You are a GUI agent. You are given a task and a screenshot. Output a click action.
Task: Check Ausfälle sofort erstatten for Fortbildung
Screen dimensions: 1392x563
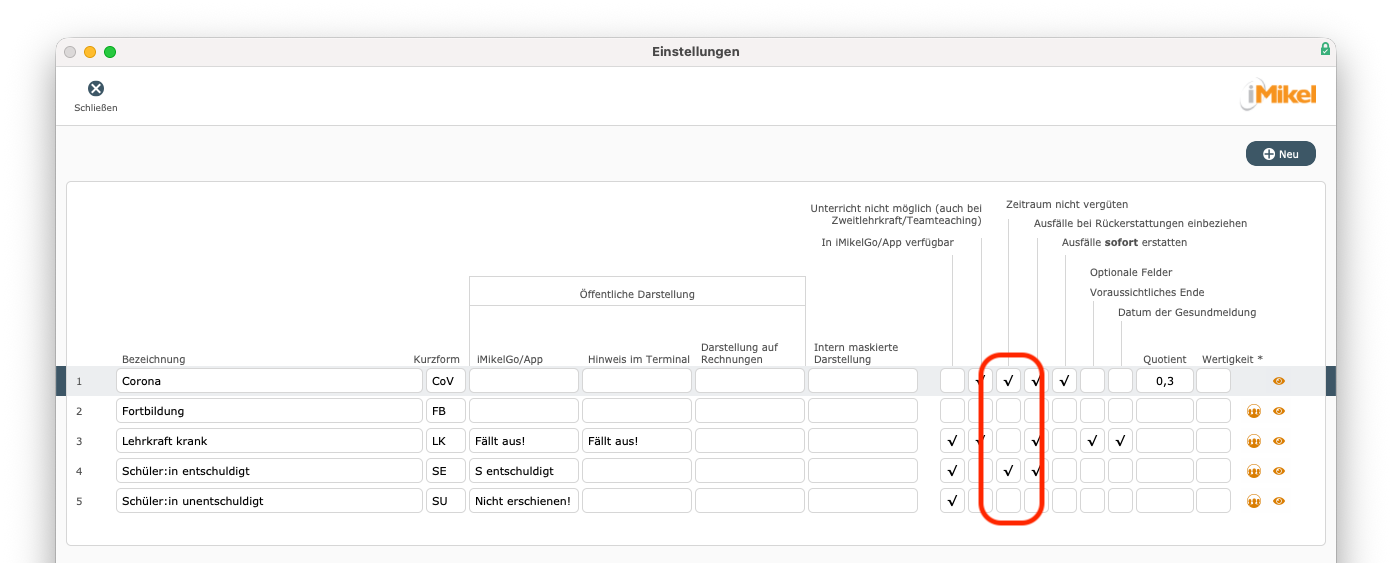pos(1064,411)
